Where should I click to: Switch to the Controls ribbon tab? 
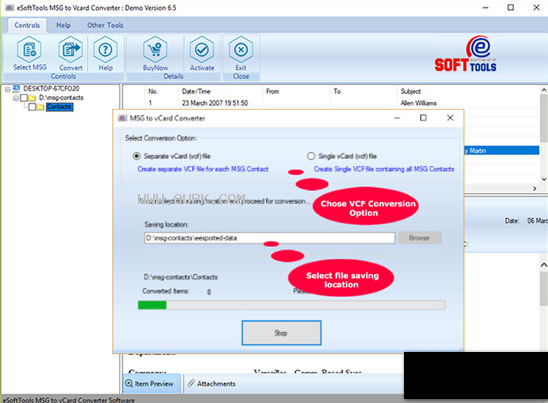click(27, 26)
